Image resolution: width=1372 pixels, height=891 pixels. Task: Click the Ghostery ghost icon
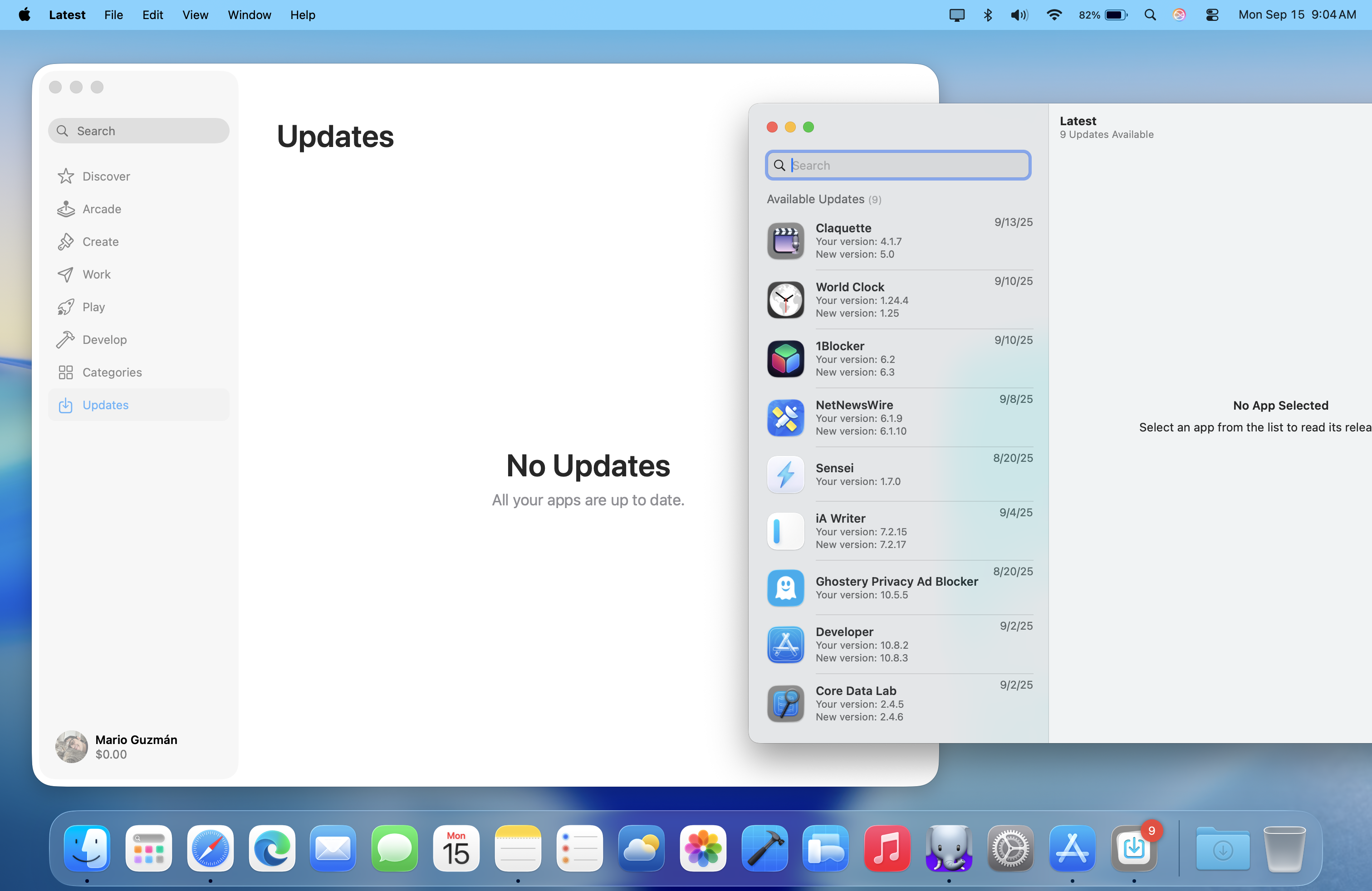click(785, 588)
